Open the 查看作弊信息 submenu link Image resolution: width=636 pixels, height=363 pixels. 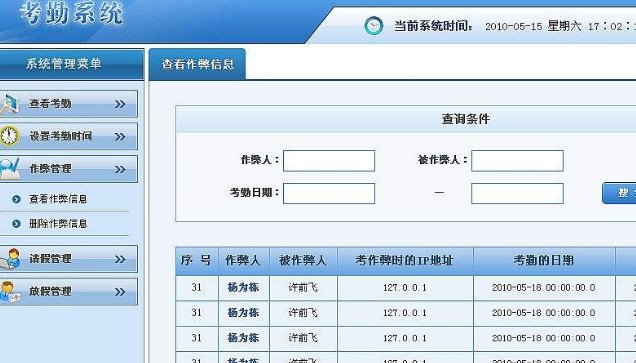tap(58, 199)
